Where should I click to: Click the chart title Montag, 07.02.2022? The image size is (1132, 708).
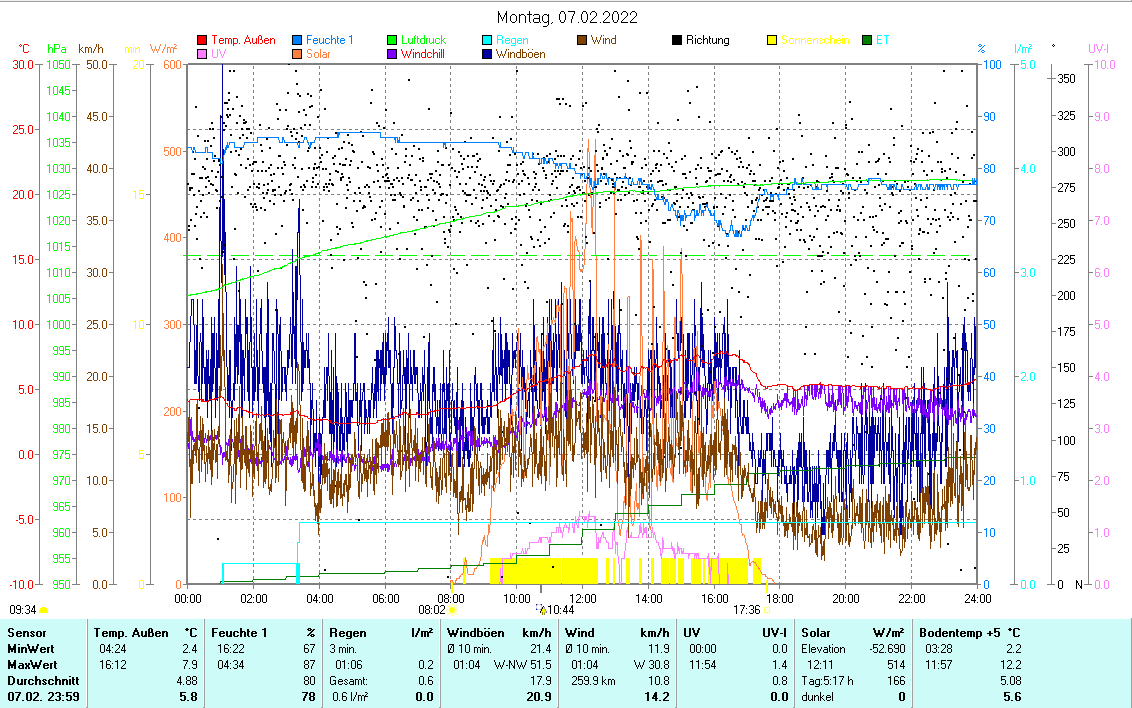(x=567, y=18)
